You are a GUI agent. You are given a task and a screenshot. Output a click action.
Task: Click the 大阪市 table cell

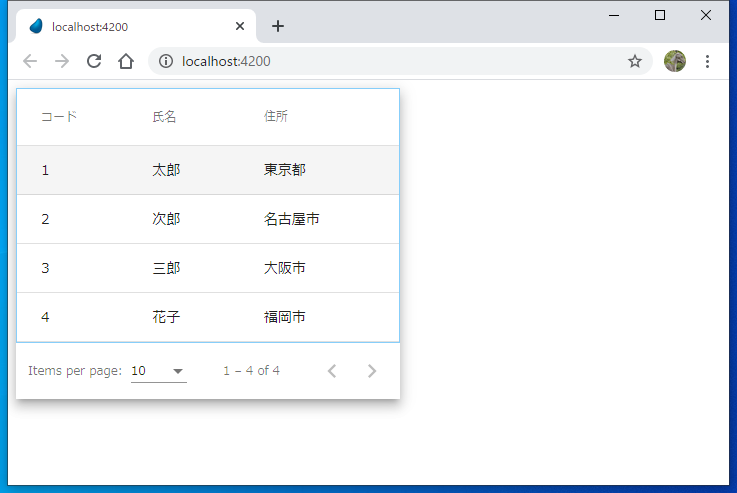(284, 268)
